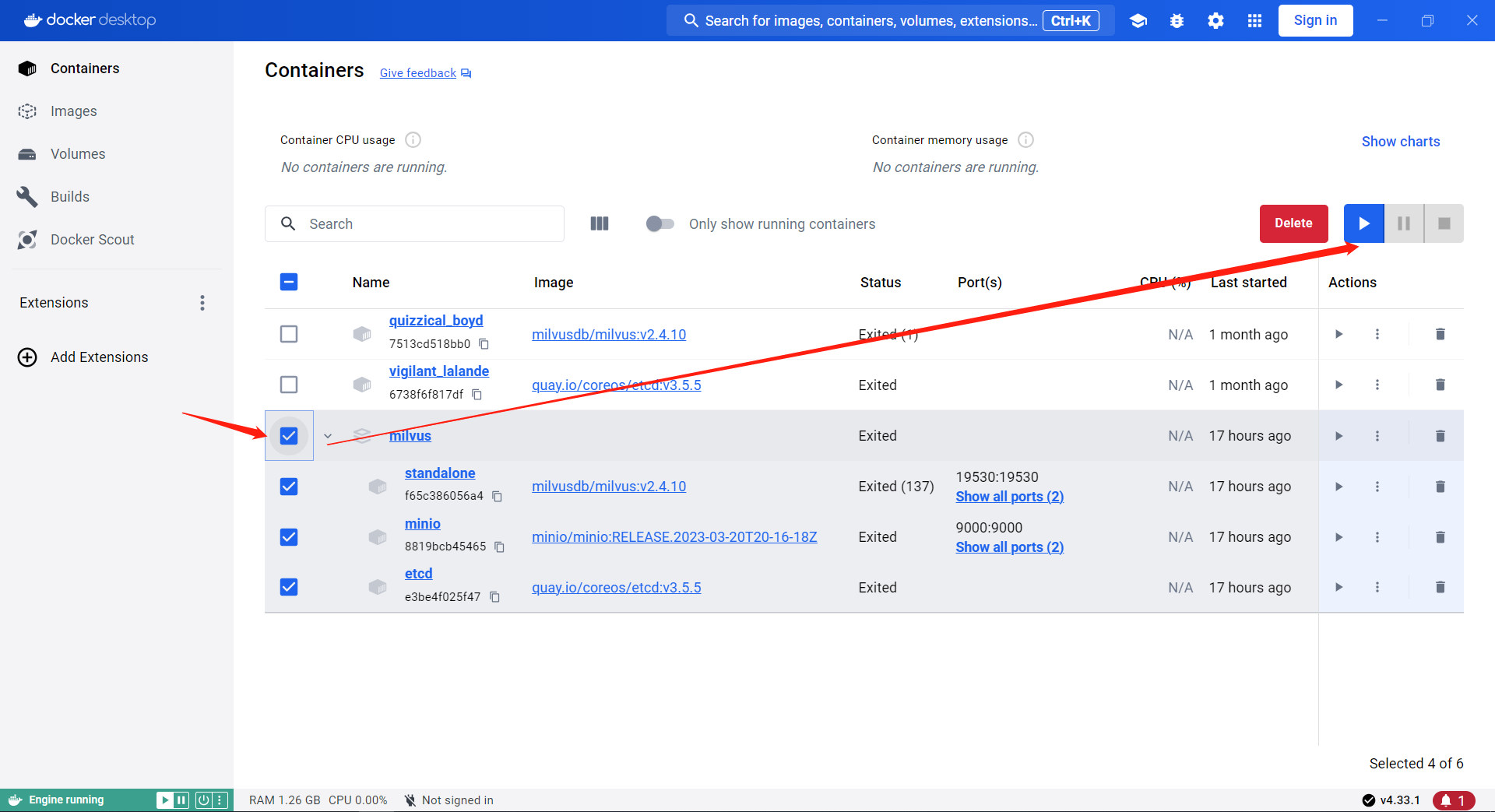Open more actions for standalone
The image size is (1495, 812).
click(x=1377, y=487)
